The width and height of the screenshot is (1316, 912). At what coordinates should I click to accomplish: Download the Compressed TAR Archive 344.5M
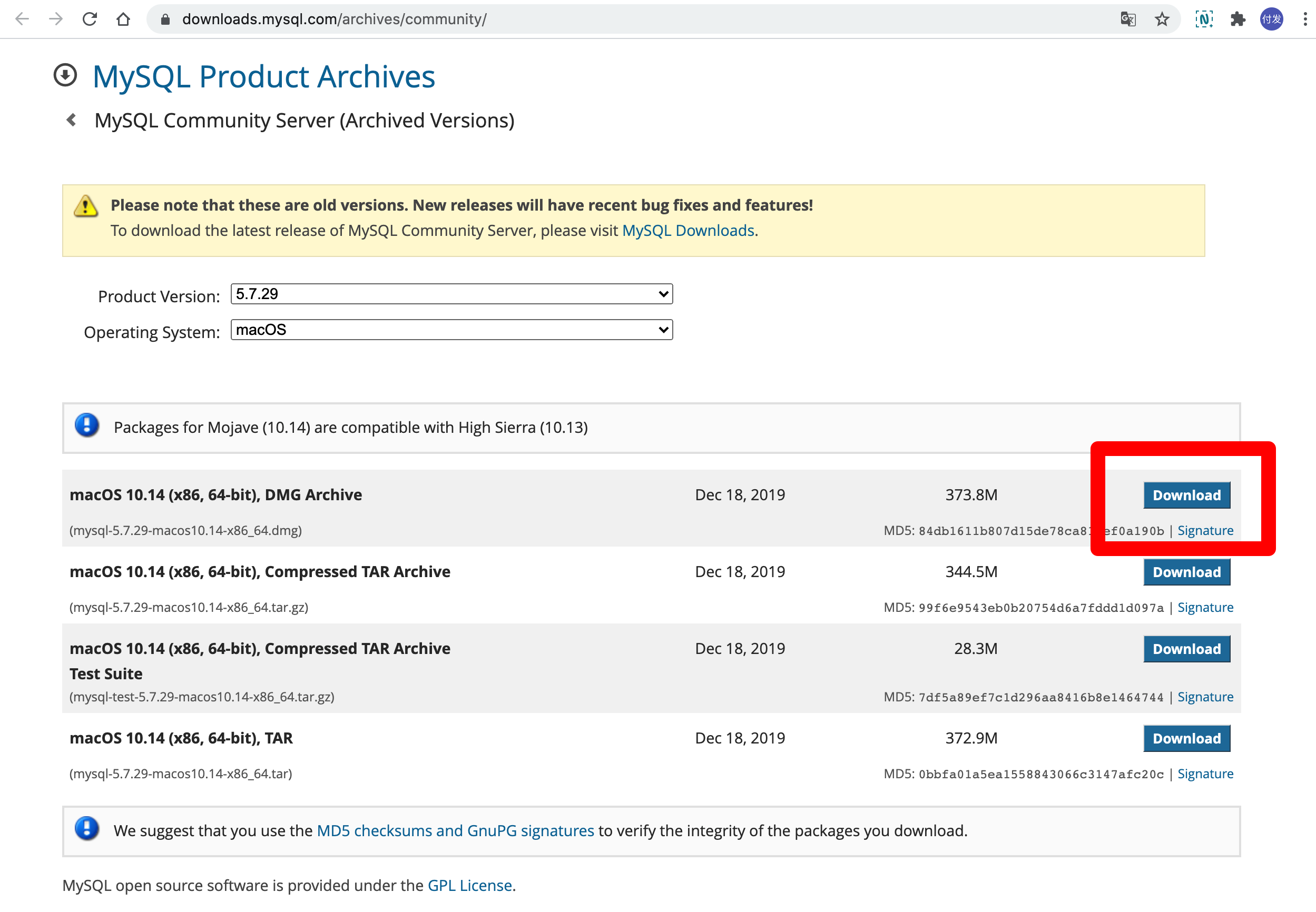pyautogui.click(x=1186, y=572)
